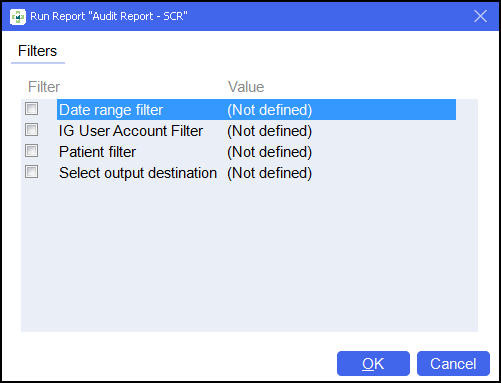Image resolution: width=501 pixels, height=383 pixels.
Task: Select the IG User Account Filter row
Action: pos(256,131)
